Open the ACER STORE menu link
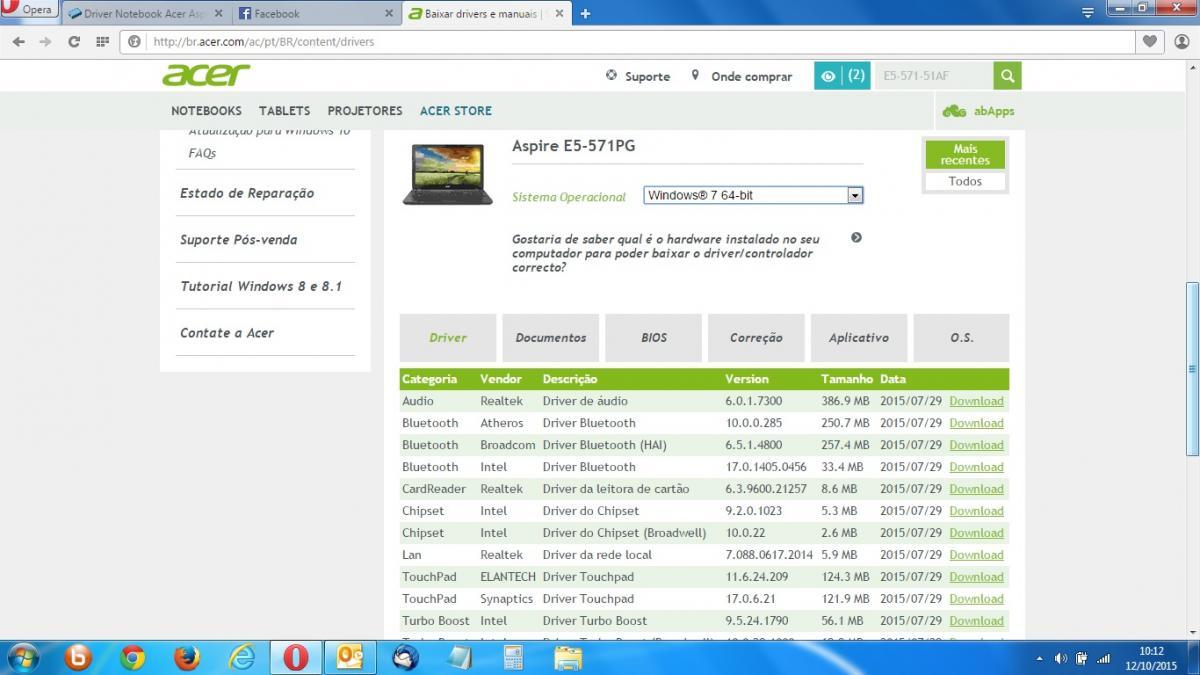This screenshot has width=1200, height=675. pyautogui.click(x=456, y=111)
